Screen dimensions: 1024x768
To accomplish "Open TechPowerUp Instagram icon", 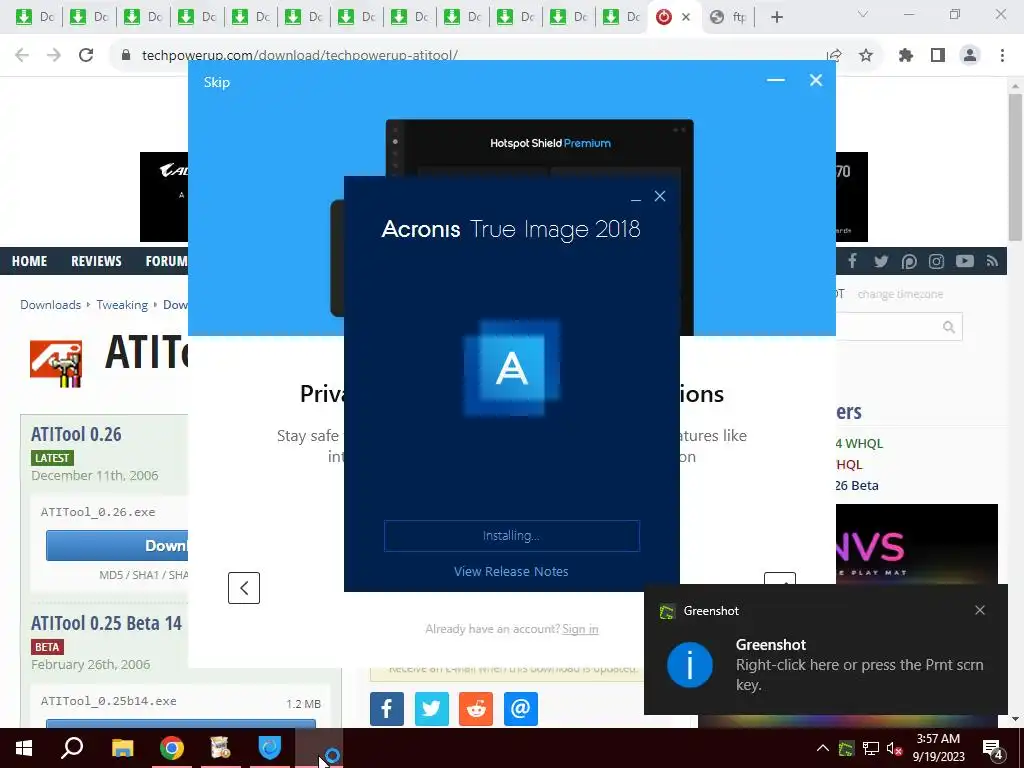I will [936, 261].
